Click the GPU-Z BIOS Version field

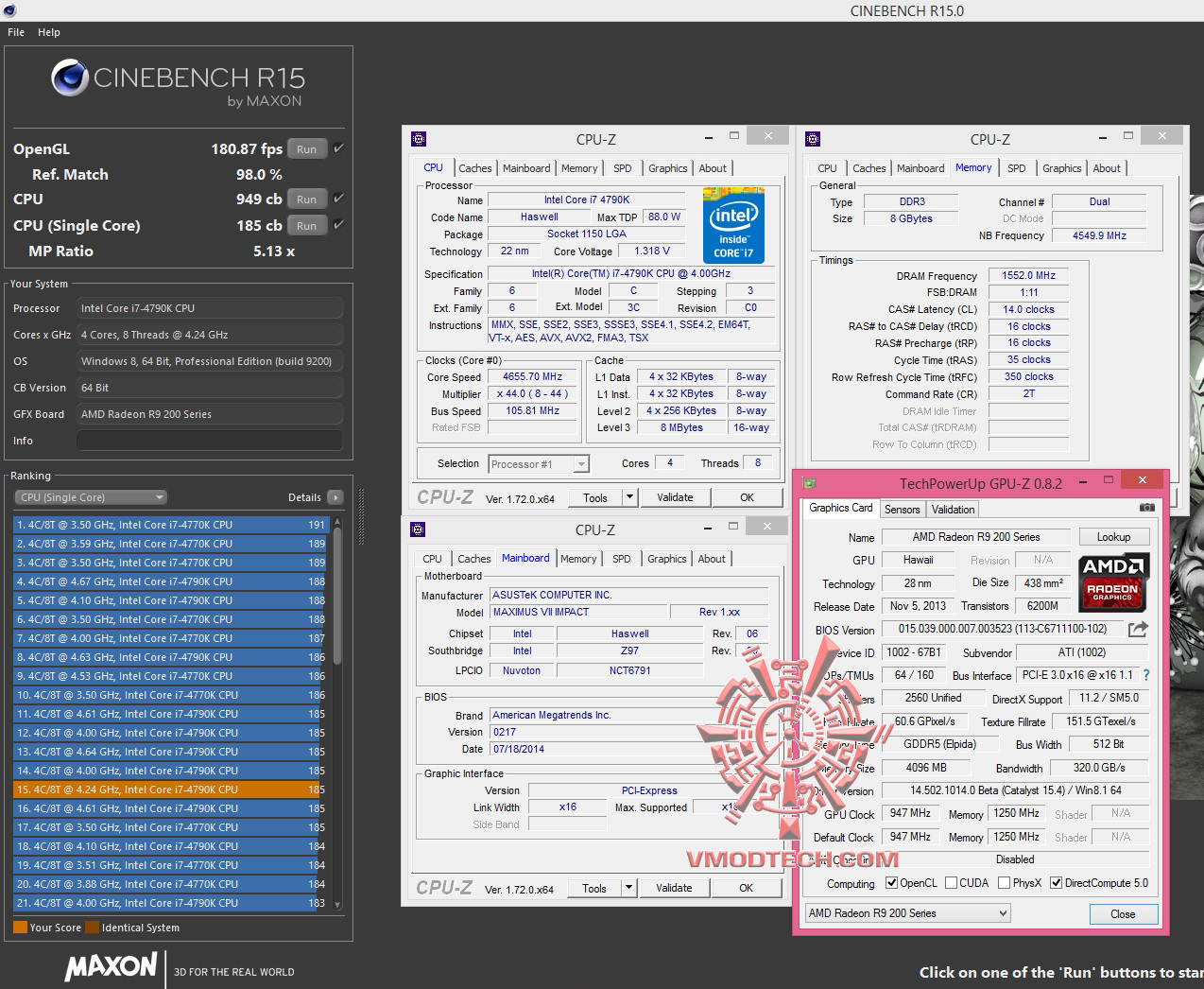(x=1003, y=629)
